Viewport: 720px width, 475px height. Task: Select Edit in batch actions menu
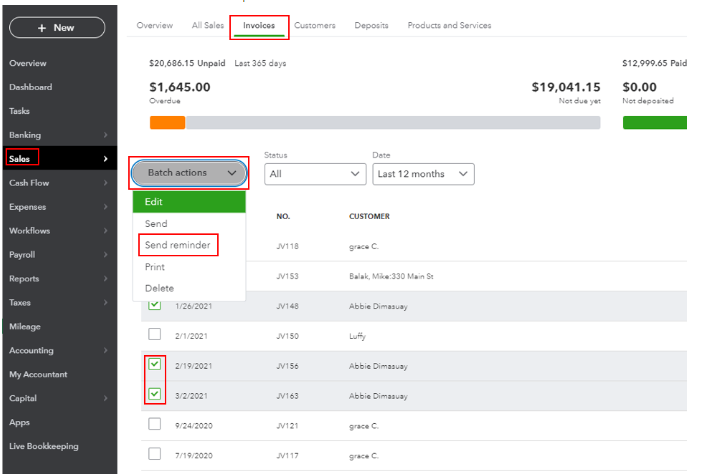(189, 202)
